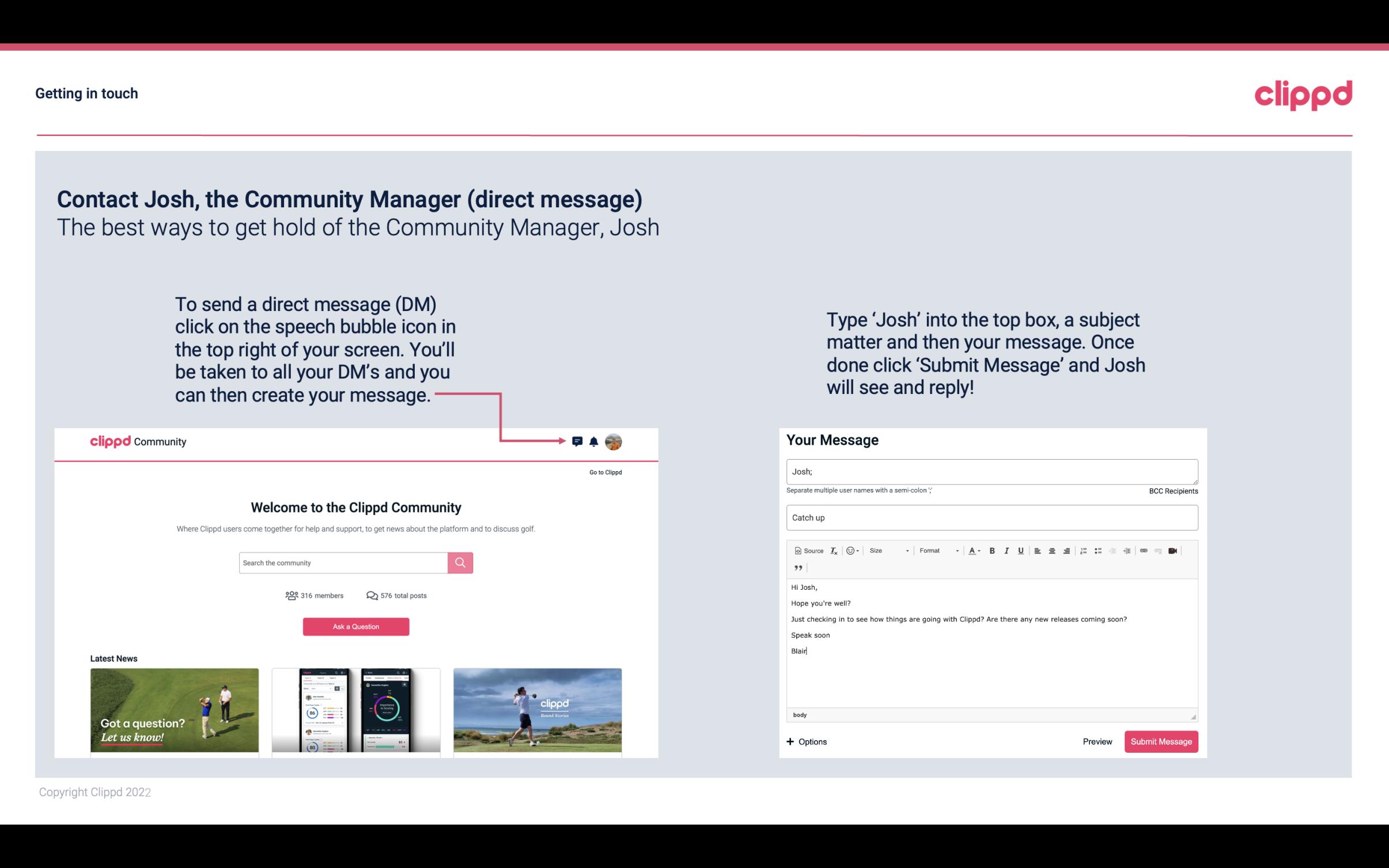Click the Ask a Question button

pos(356,626)
